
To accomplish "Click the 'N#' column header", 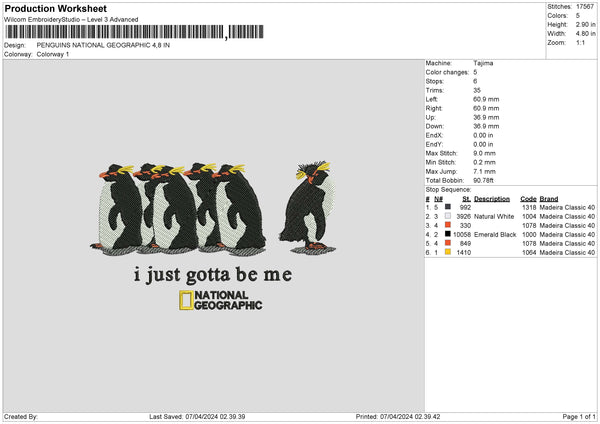I will (439, 199).
